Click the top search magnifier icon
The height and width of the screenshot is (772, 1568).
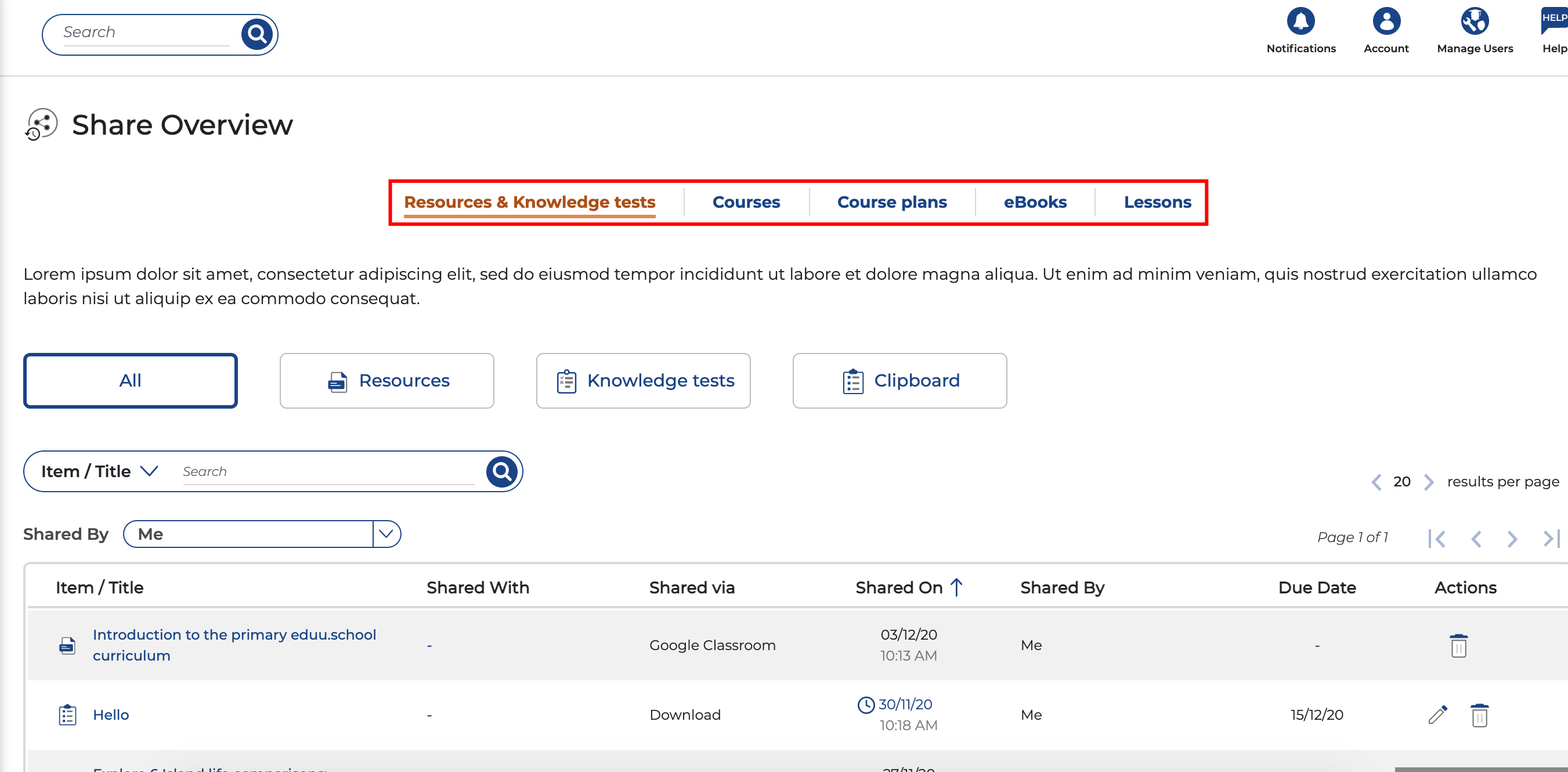click(256, 34)
